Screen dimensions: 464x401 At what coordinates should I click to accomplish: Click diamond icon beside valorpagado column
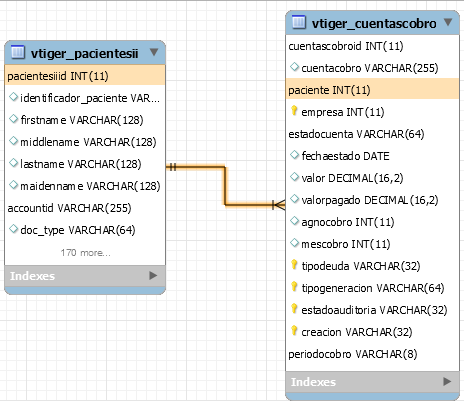coord(294,199)
